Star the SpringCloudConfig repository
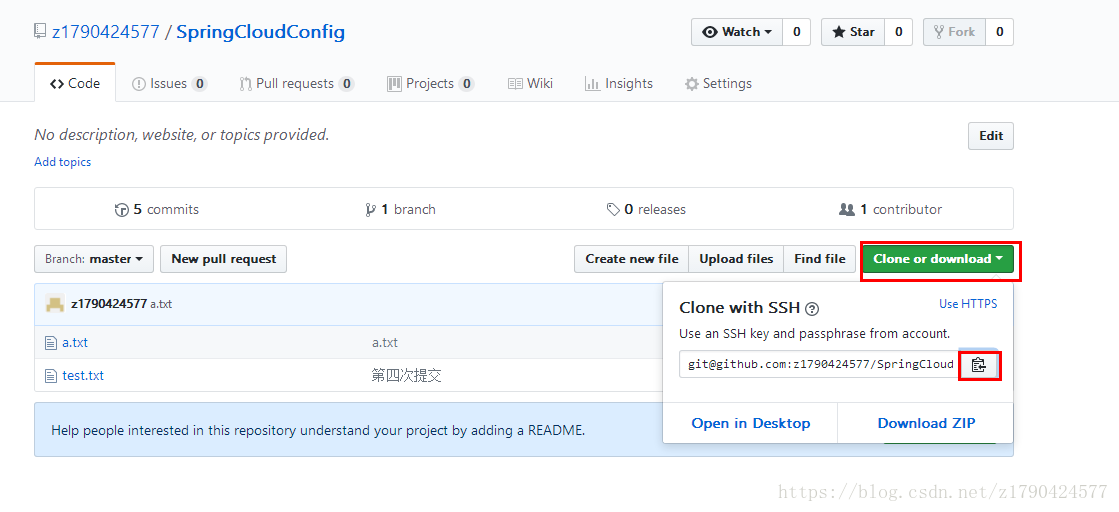 853,32
